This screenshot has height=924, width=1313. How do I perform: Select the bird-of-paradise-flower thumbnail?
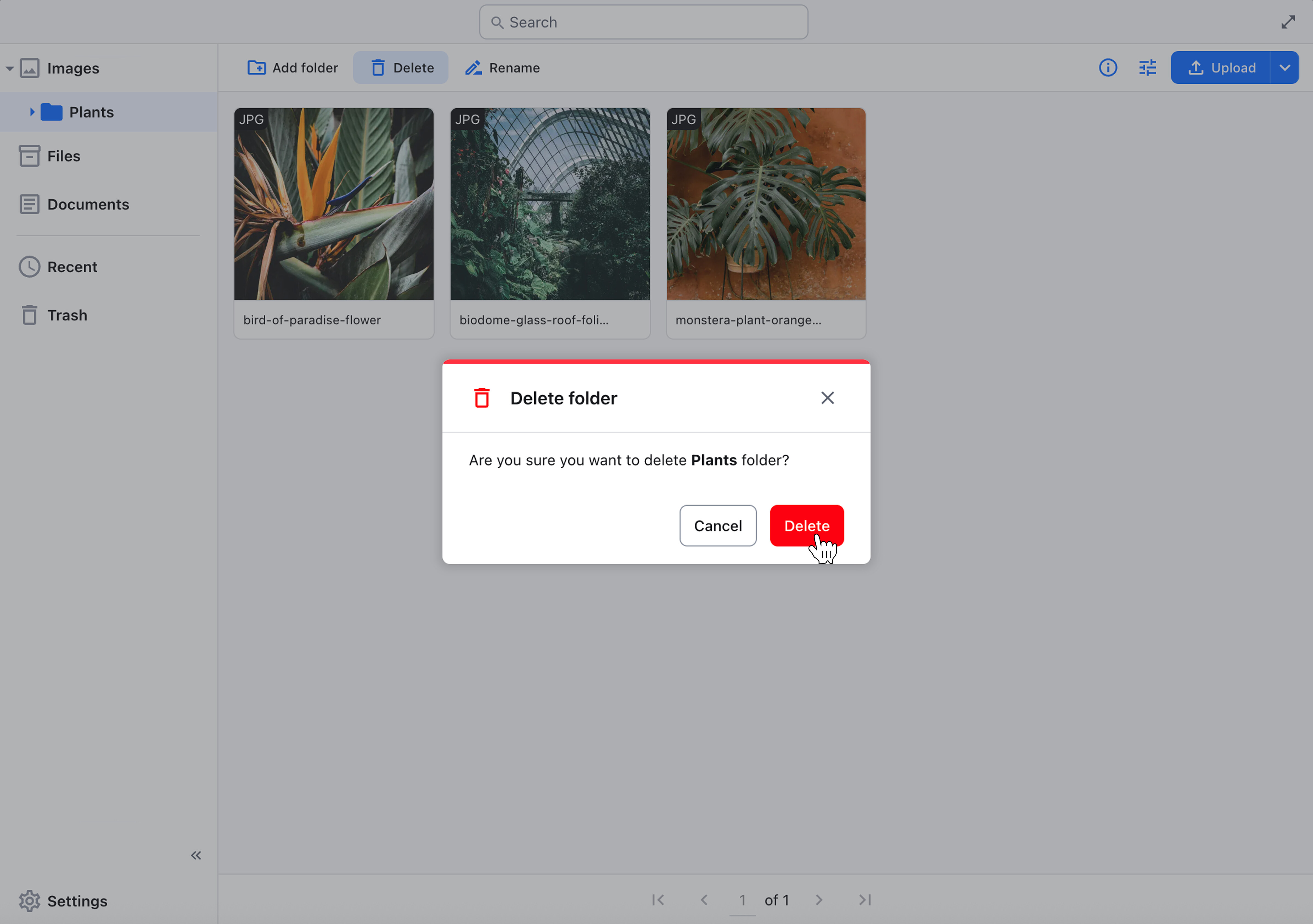[x=334, y=204]
